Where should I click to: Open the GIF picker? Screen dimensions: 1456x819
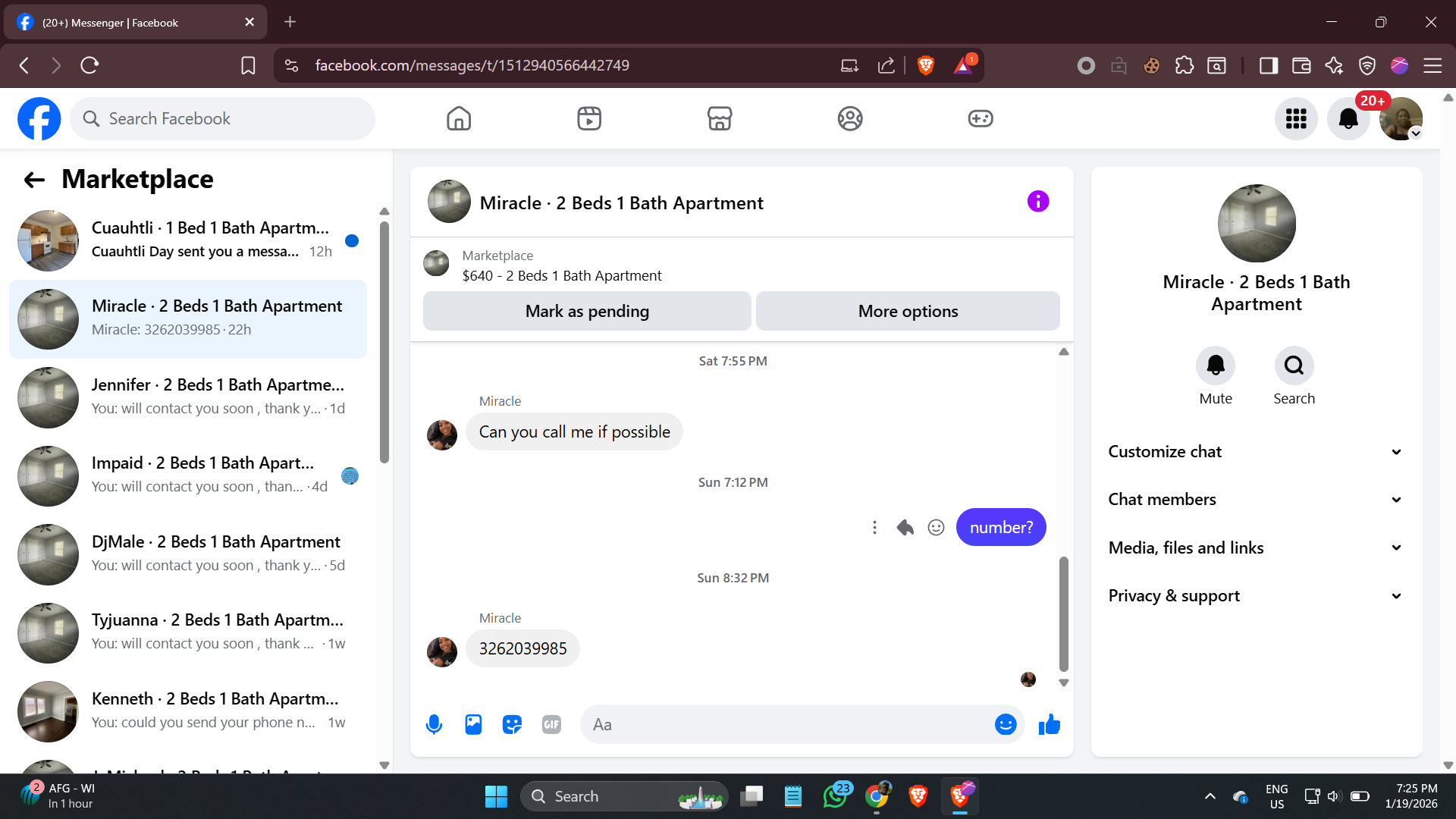point(551,725)
